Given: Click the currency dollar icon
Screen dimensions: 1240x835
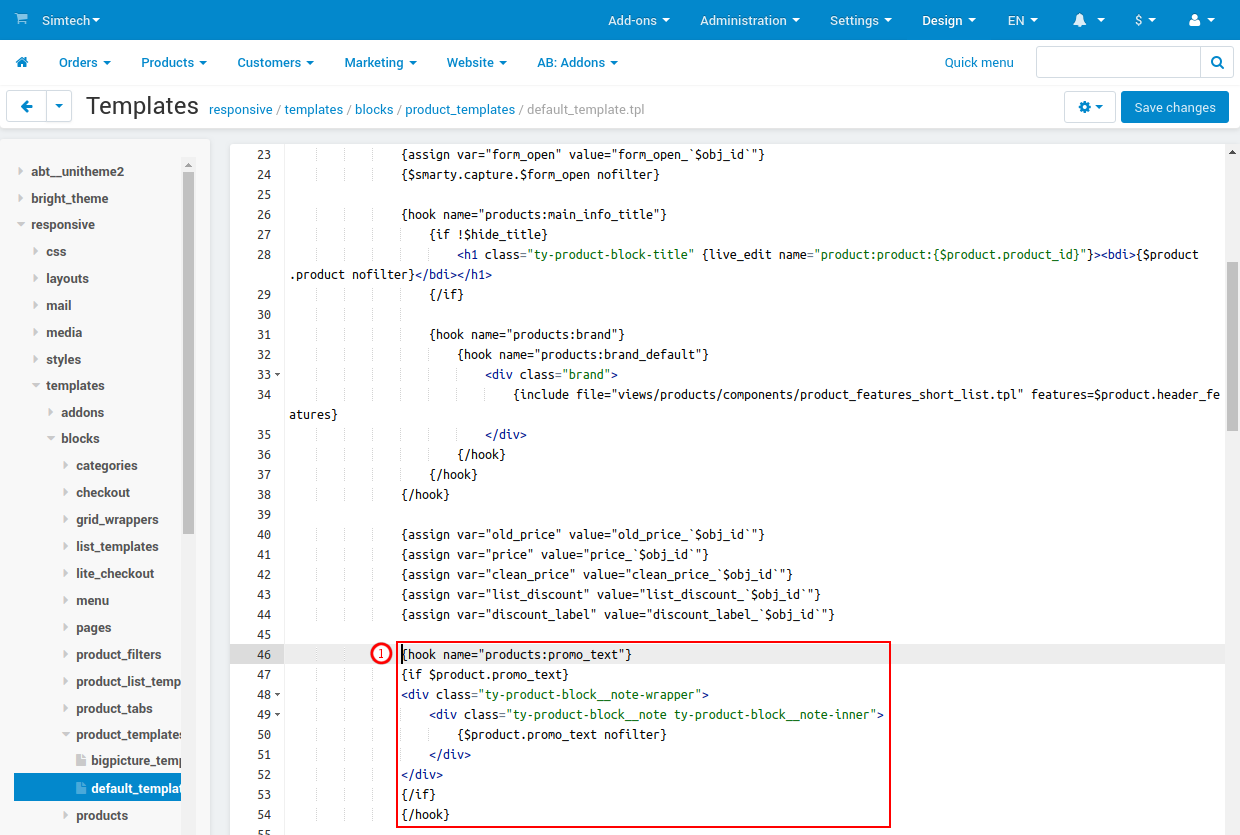Looking at the screenshot, I should click(x=1140, y=20).
